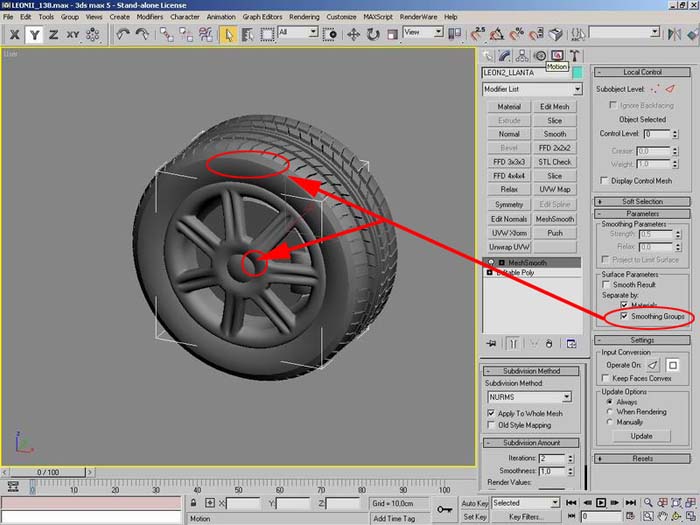
Task: Select the When Rendering update option
Action: [611, 411]
